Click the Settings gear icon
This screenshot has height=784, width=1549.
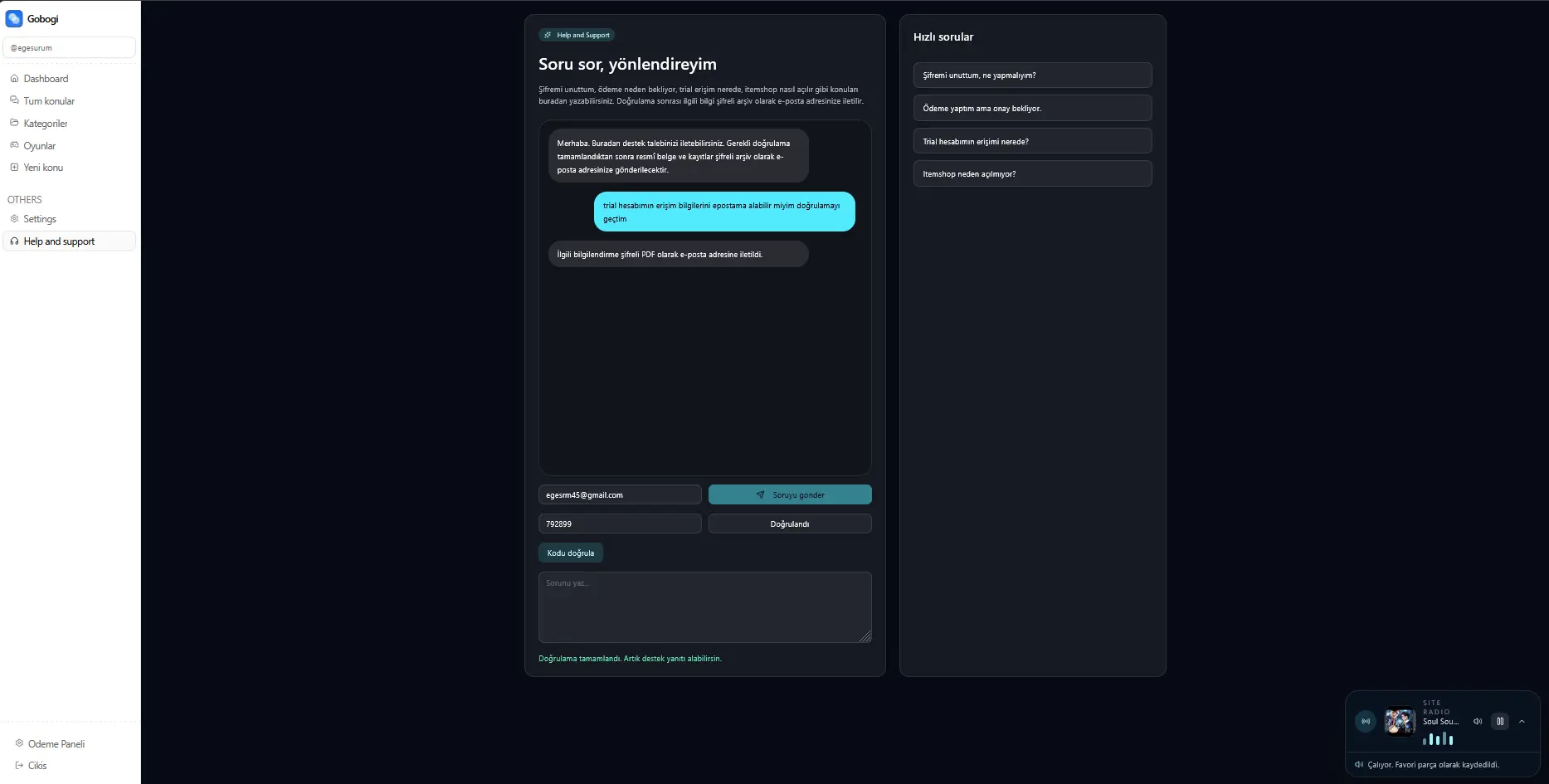pos(14,219)
